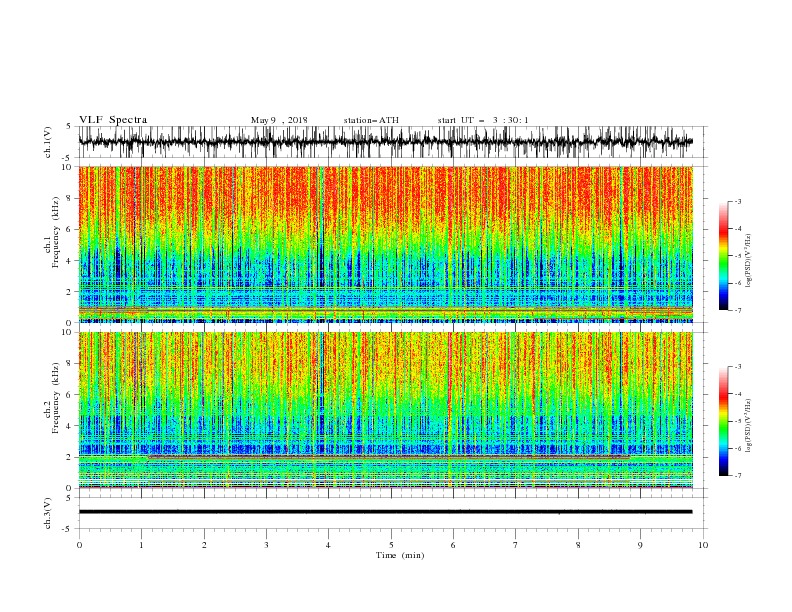792x612 pixels.
Task: Click the "ch.1(V)" axis label
Action: tap(48, 142)
